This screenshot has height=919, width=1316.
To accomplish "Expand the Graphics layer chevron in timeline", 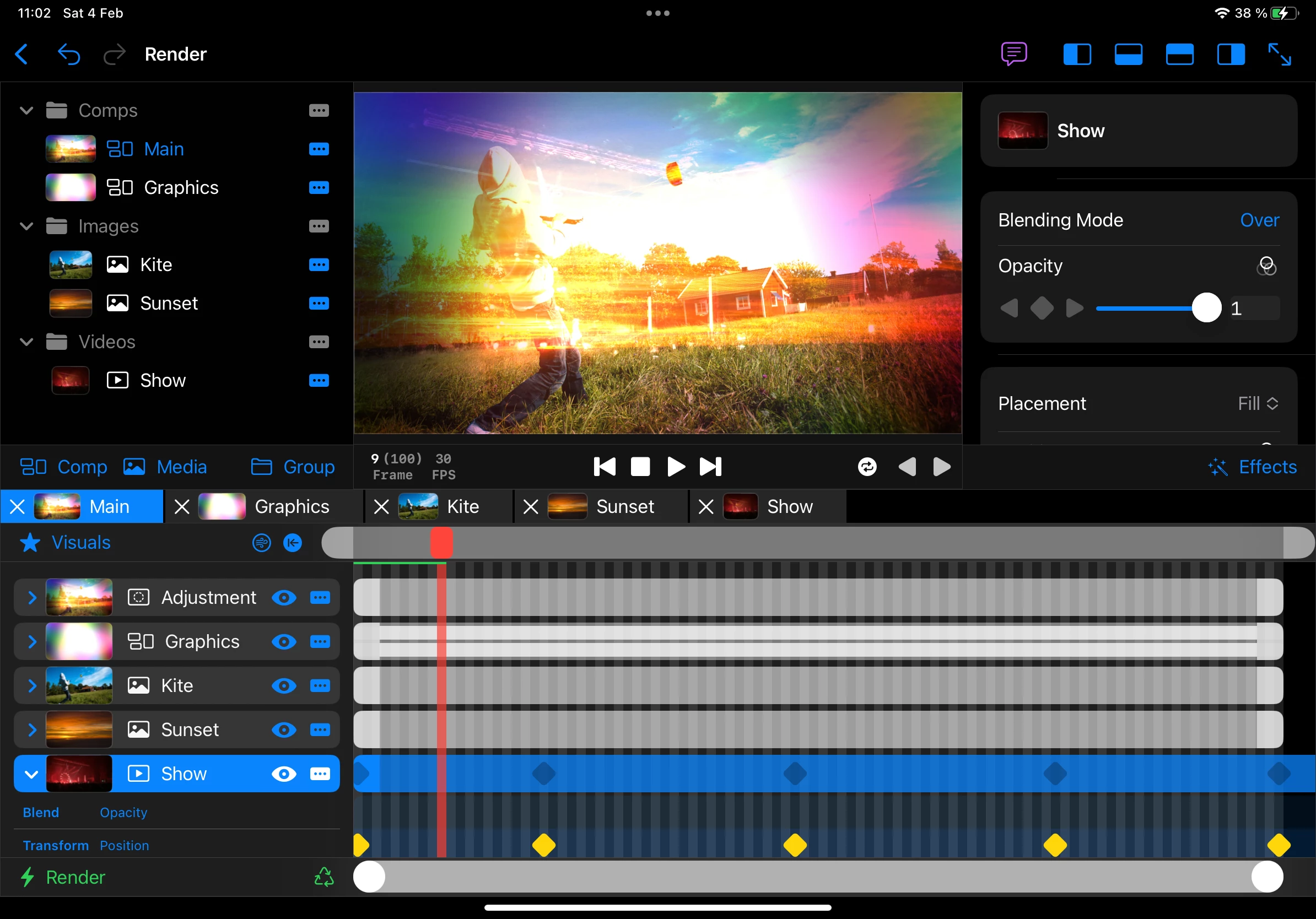I will (x=32, y=642).
